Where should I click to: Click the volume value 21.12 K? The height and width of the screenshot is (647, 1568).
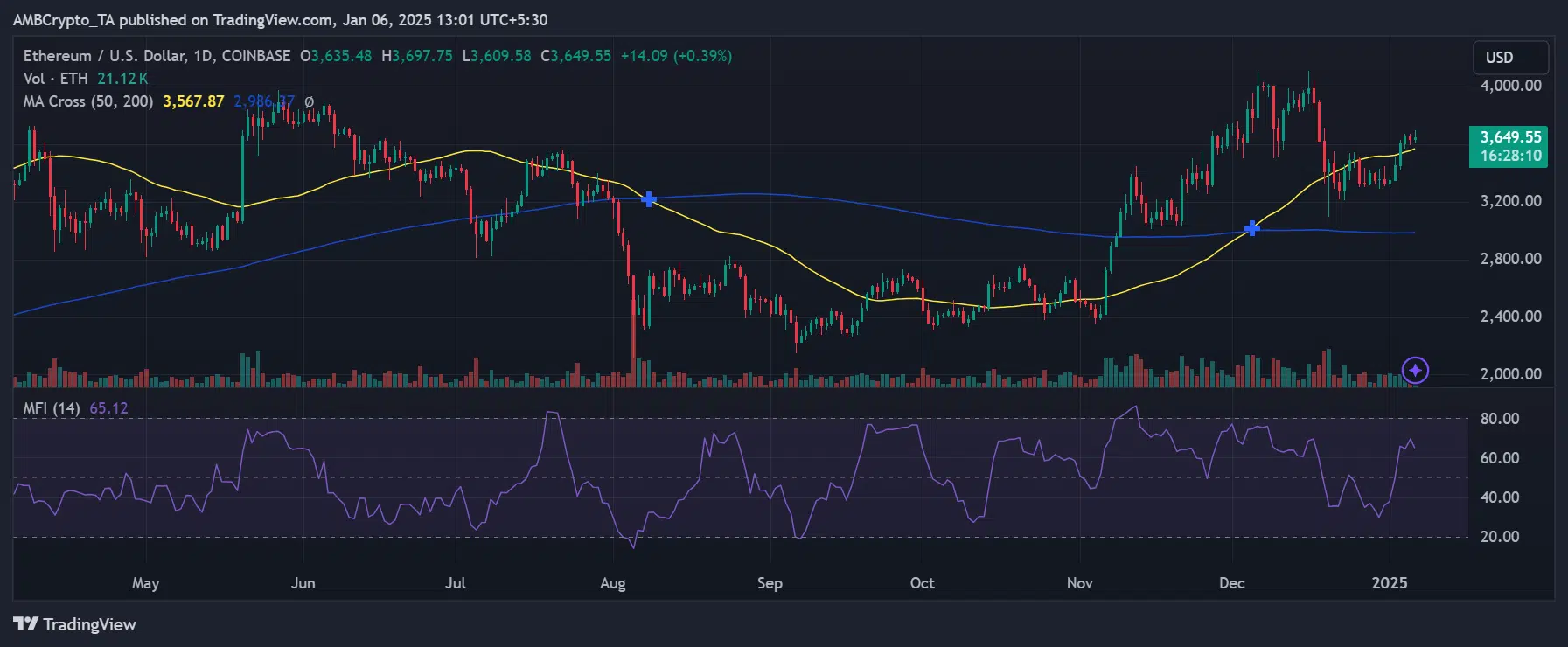tap(122, 79)
